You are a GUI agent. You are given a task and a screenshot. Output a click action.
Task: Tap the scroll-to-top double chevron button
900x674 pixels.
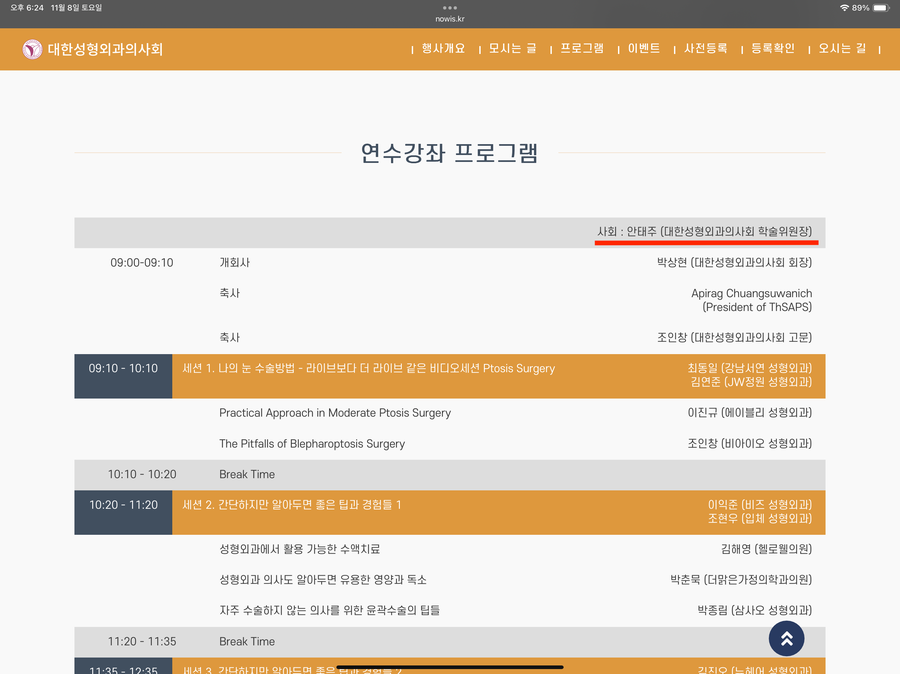click(x=786, y=639)
